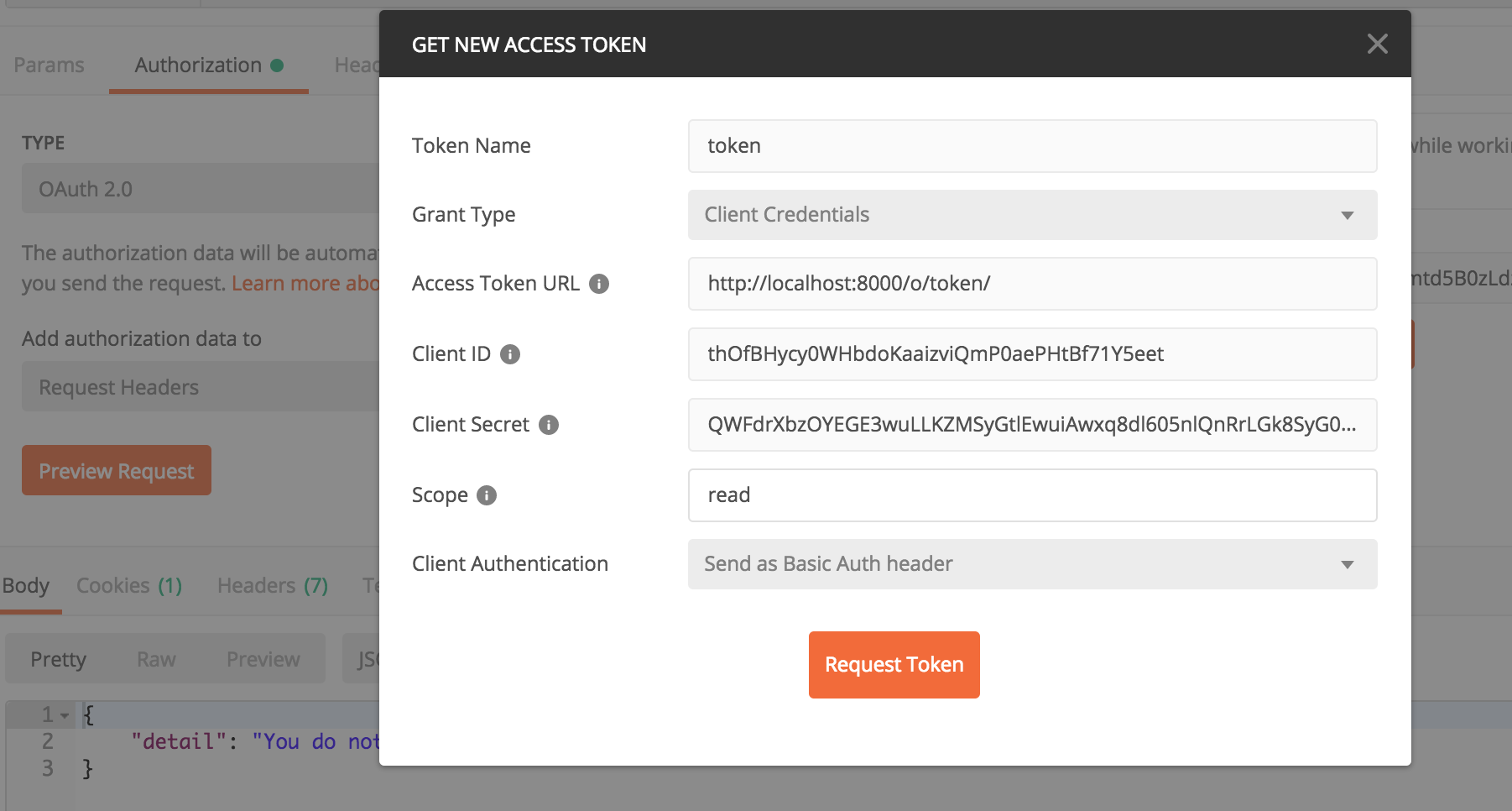1512x811 pixels.
Task: Click the info icon next to Access Token URL
Action: [x=599, y=284]
